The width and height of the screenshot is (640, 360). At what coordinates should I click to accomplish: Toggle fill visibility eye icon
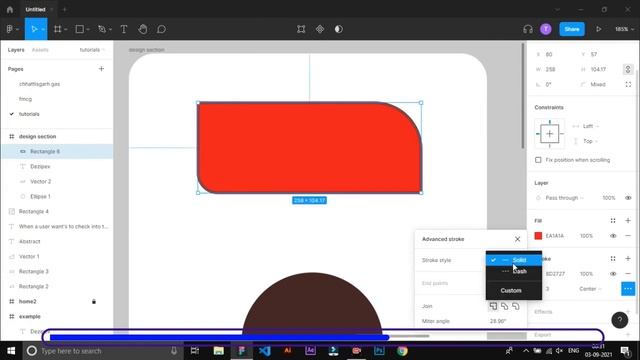point(613,236)
